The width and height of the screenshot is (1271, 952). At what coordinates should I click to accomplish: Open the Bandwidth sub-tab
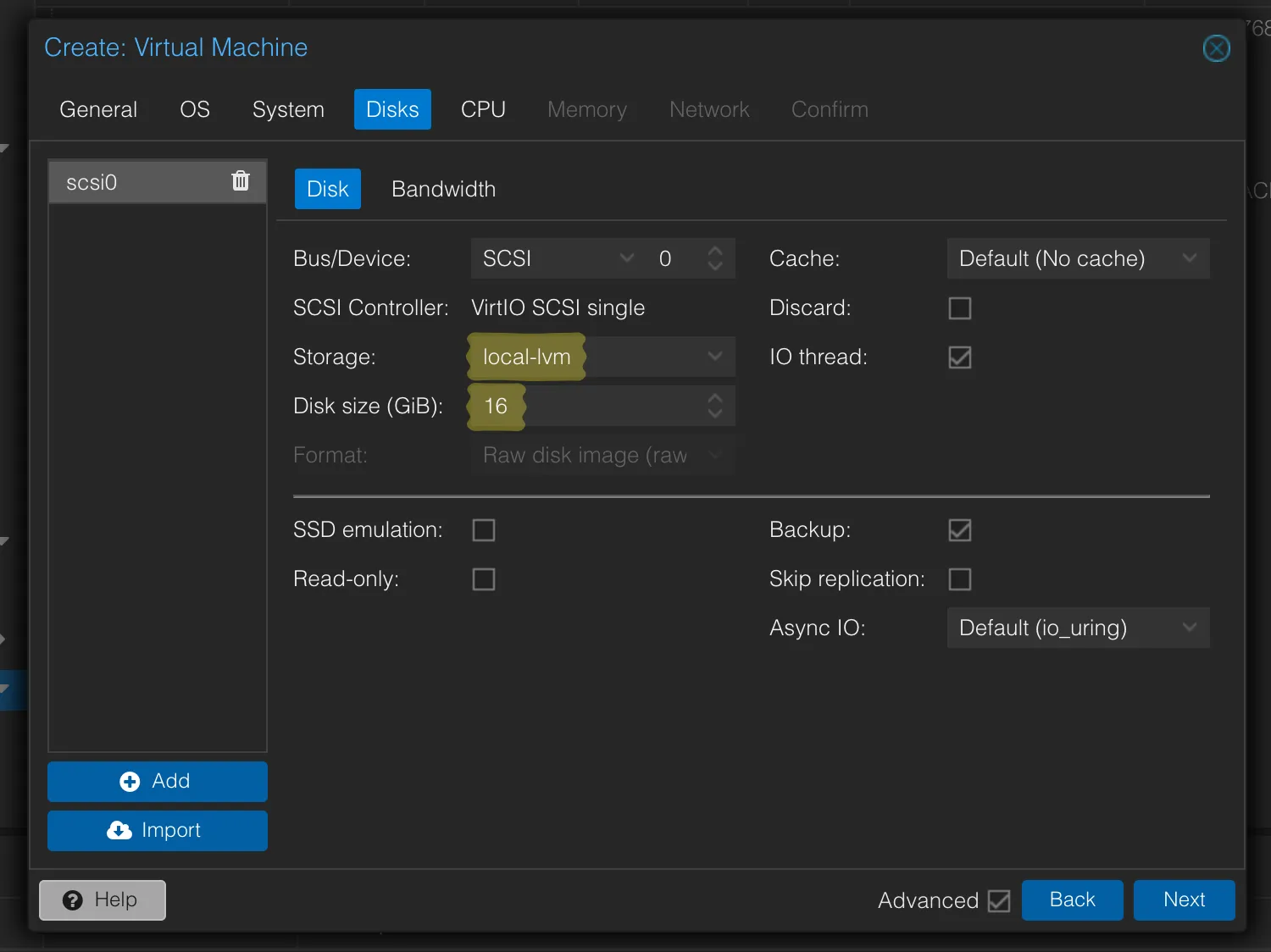(443, 189)
